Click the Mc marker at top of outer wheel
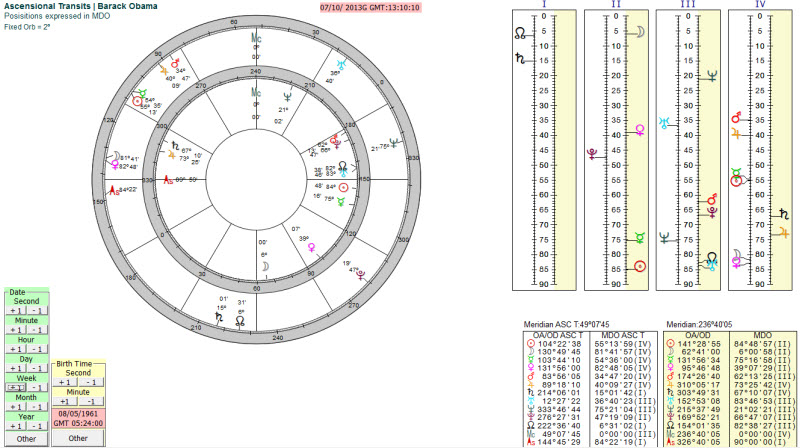 click(x=255, y=36)
